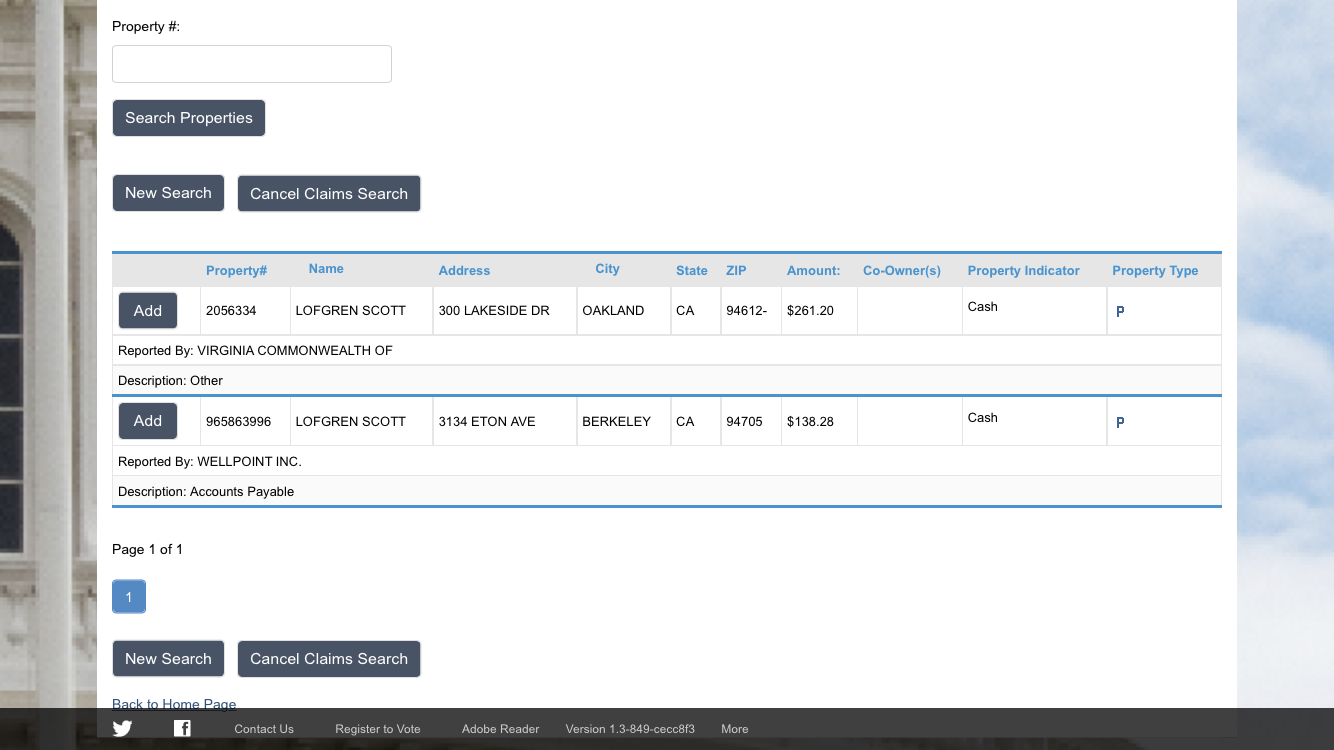This screenshot has width=1334, height=750.
Task: Select Reported By: WELLPOINT INC. row
Action: click(x=667, y=462)
